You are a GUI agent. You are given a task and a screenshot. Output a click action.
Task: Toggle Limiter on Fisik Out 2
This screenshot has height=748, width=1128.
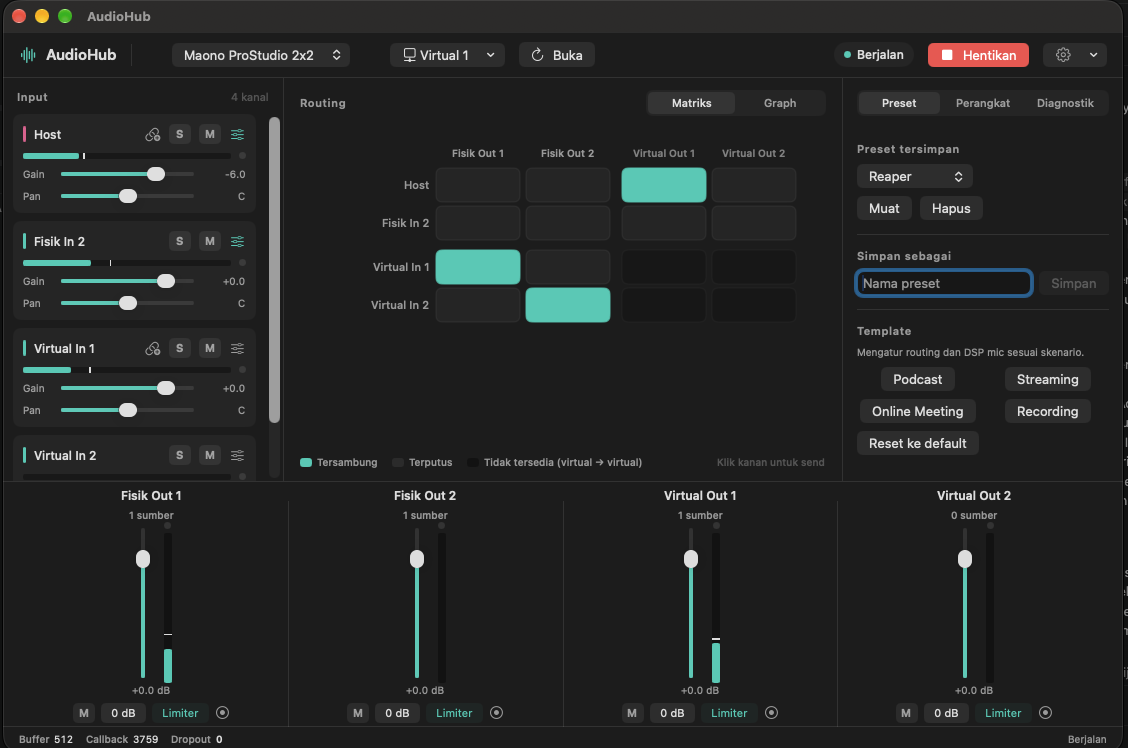coord(454,713)
